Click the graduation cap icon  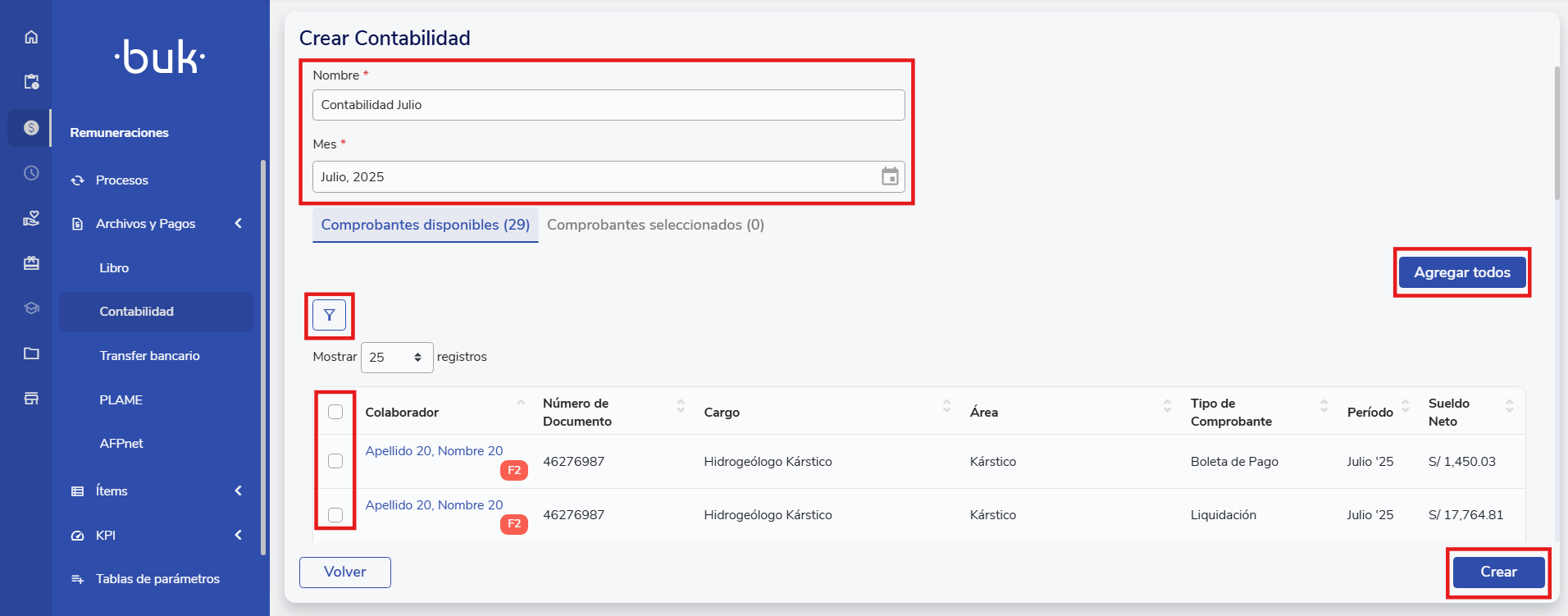click(x=31, y=308)
